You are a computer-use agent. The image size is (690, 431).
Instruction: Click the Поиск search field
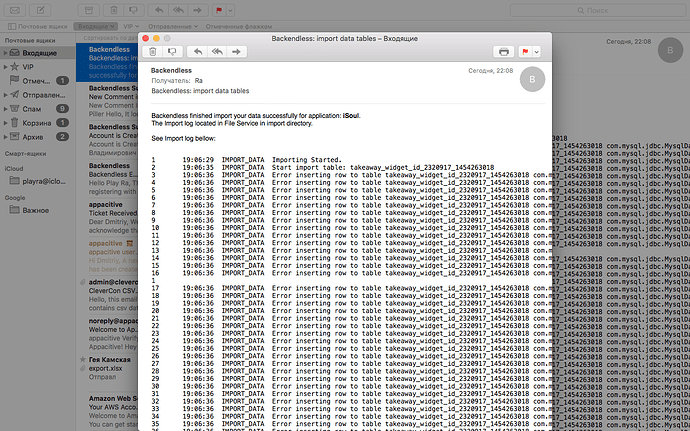[598, 10]
